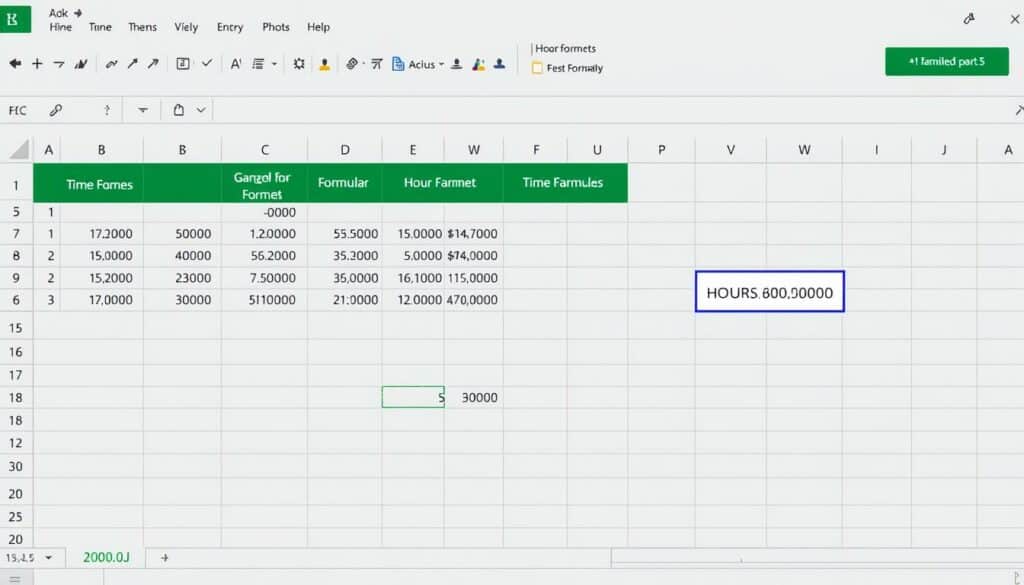Screen dimensions: 1024x585
Task: Expand the formula bar at right edge
Action: [1019, 110]
